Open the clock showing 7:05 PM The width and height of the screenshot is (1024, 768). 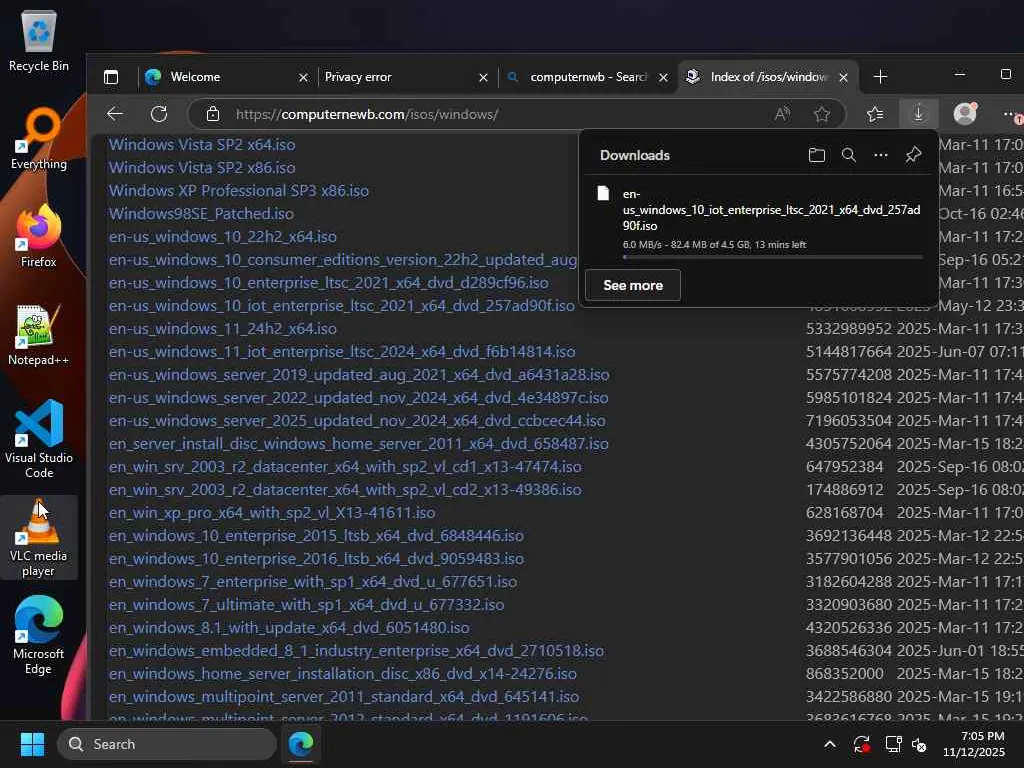click(x=974, y=744)
